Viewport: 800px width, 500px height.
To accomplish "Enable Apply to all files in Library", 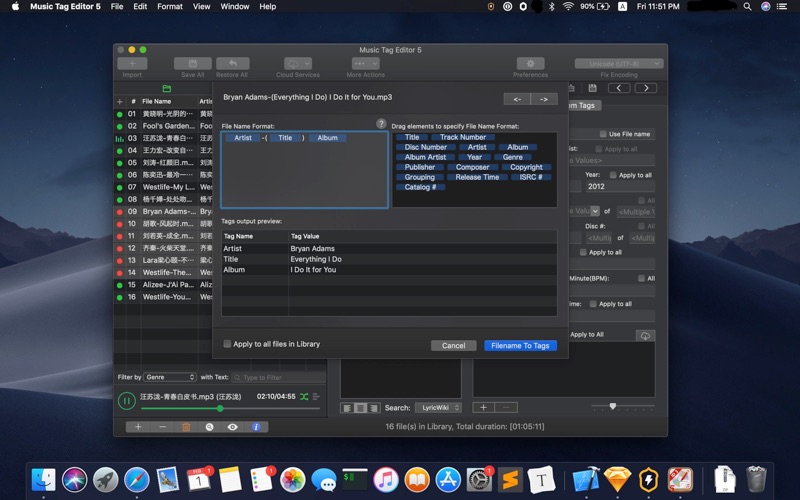I will [227, 344].
